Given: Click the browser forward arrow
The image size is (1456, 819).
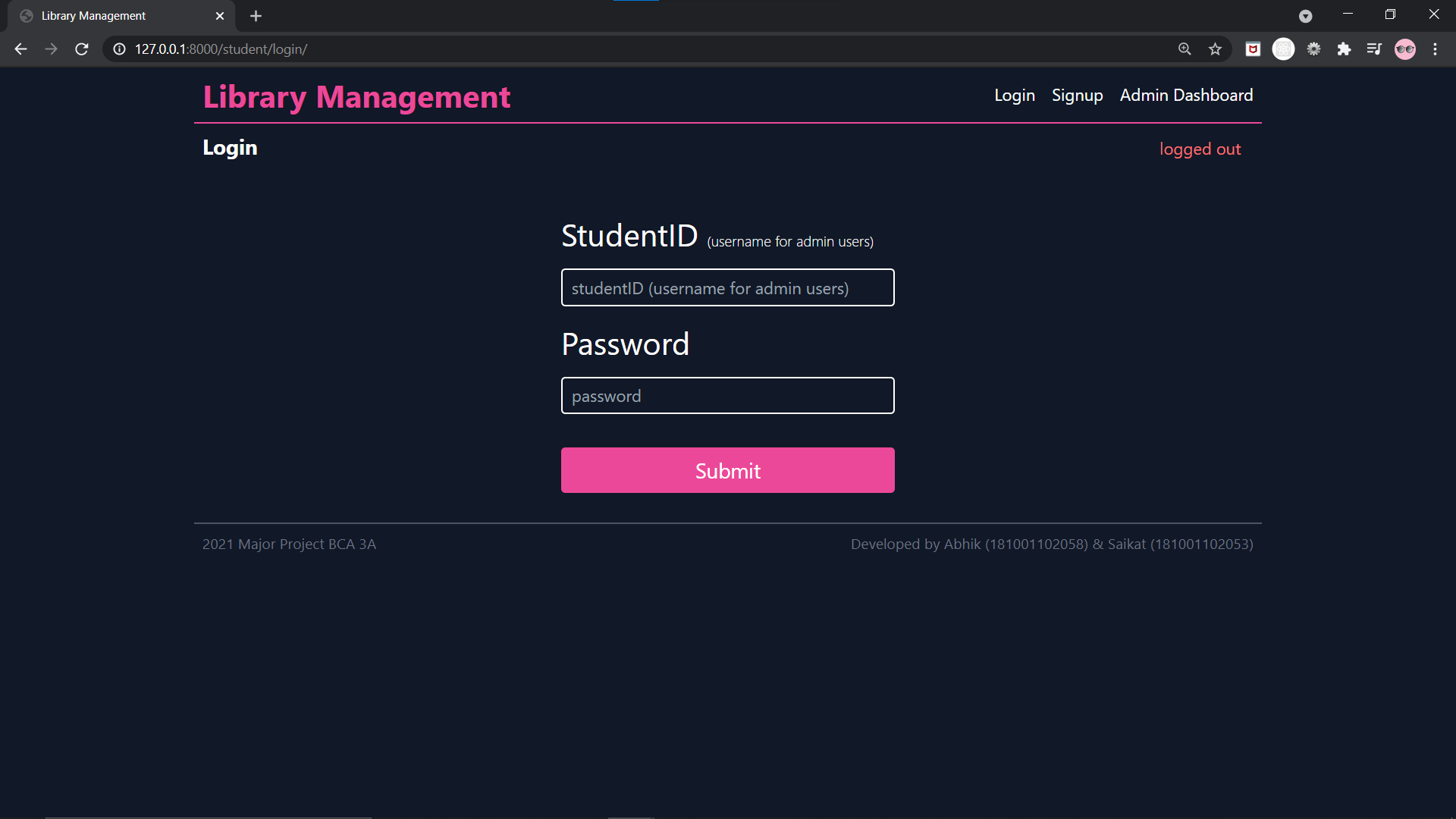Looking at the screenshot, I should click(51, 49).
